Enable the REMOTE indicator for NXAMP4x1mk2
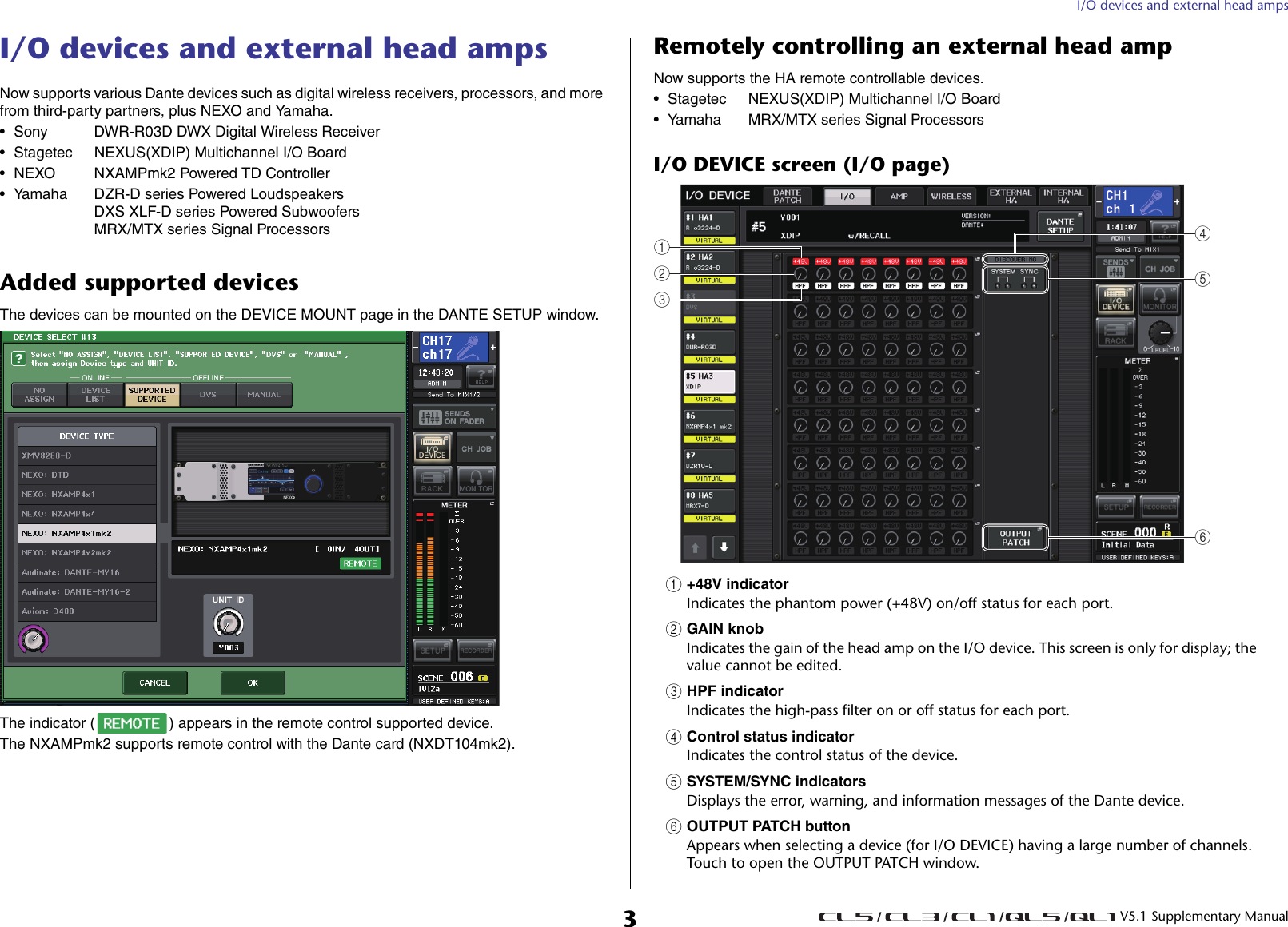Image resolution: width=1288 pixels, height=927 pixels. (x=361, y=563)
